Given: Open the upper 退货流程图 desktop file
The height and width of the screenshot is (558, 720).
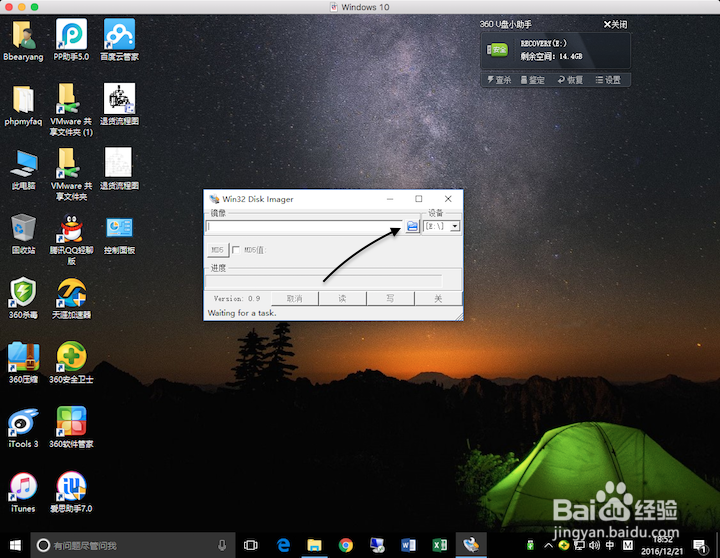Looking at the screenshot, I should 119,105.
